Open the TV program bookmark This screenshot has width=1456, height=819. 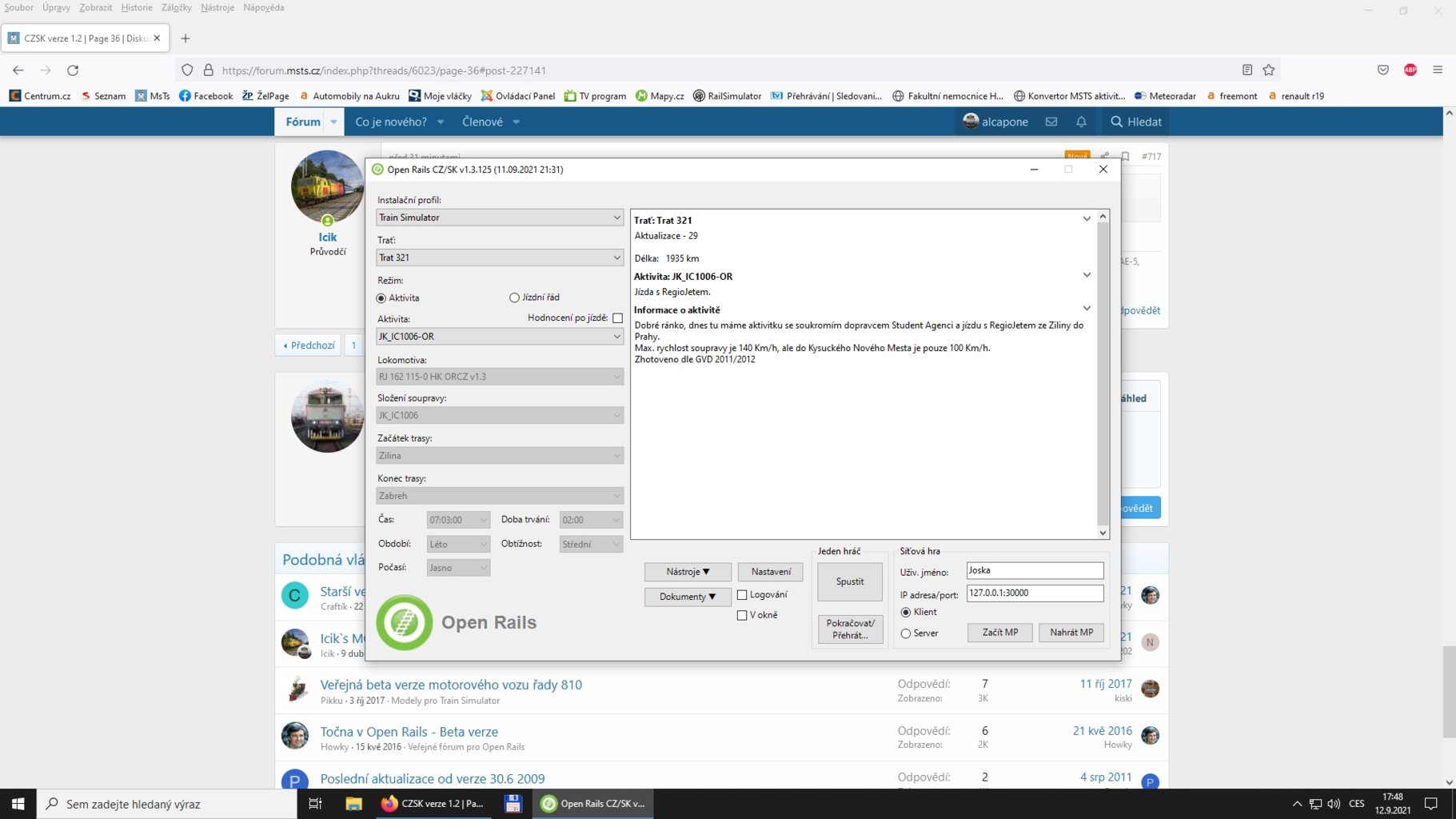tap(595, 96)
